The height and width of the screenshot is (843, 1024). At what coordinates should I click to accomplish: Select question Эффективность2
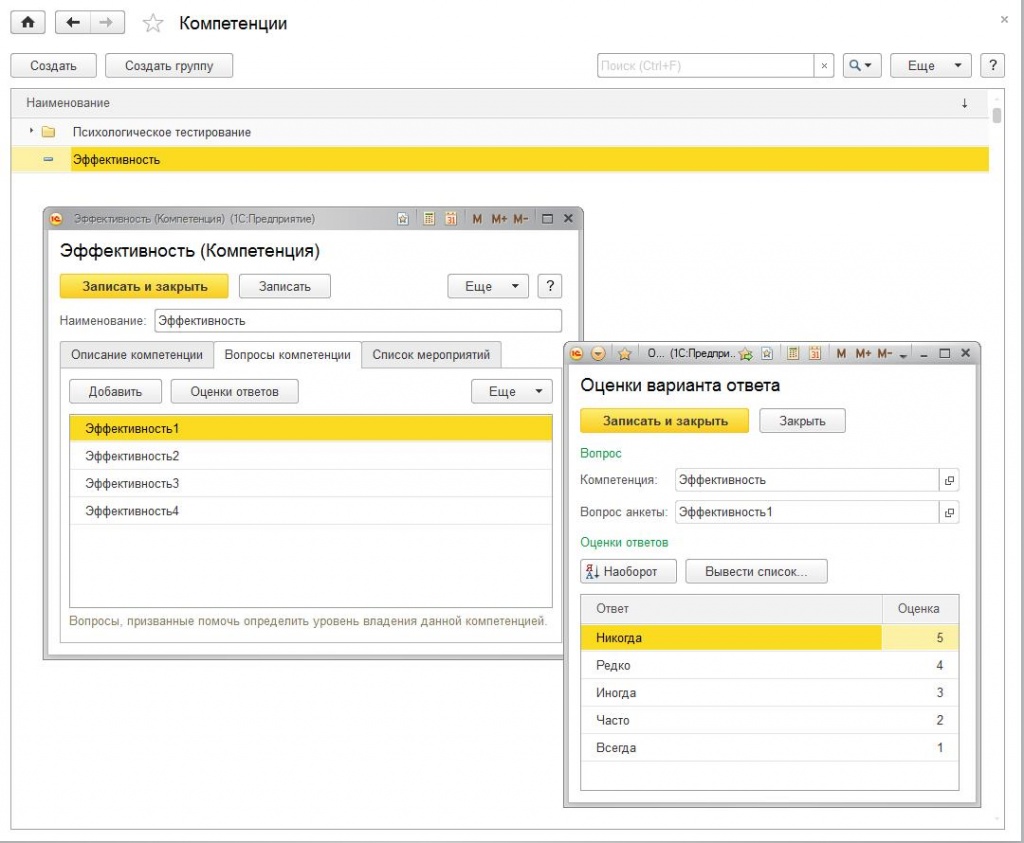pyautogui.click(x=311, y=456)
